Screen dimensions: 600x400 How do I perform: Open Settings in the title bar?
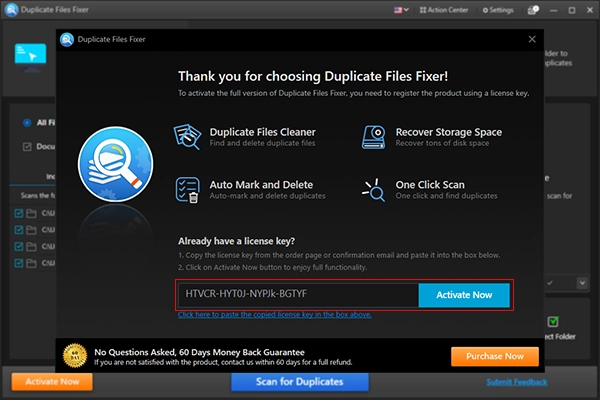pos(498,10)
